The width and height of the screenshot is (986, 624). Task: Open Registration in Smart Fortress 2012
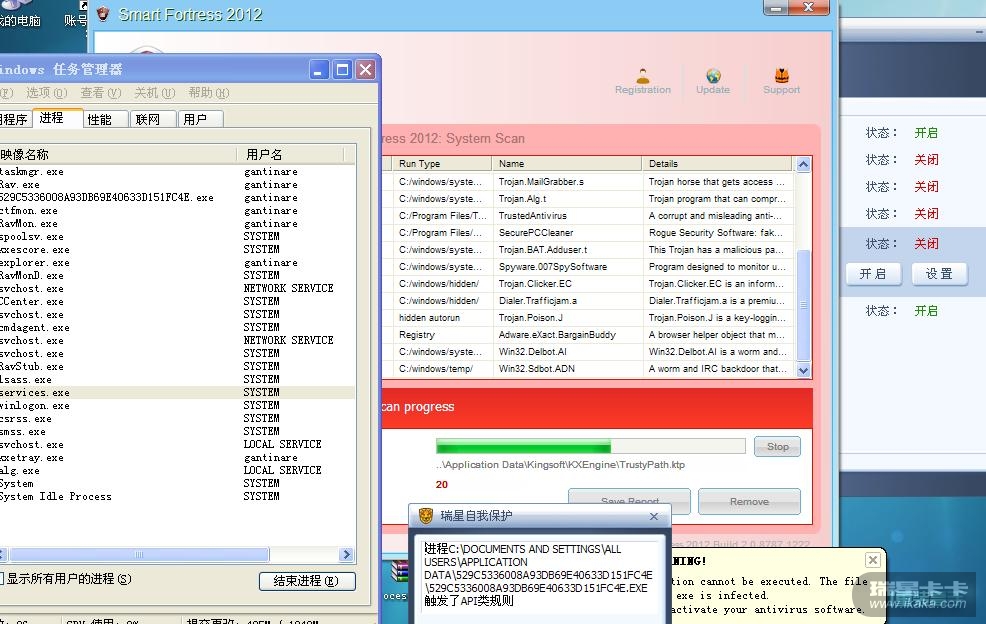click(643, 82)
